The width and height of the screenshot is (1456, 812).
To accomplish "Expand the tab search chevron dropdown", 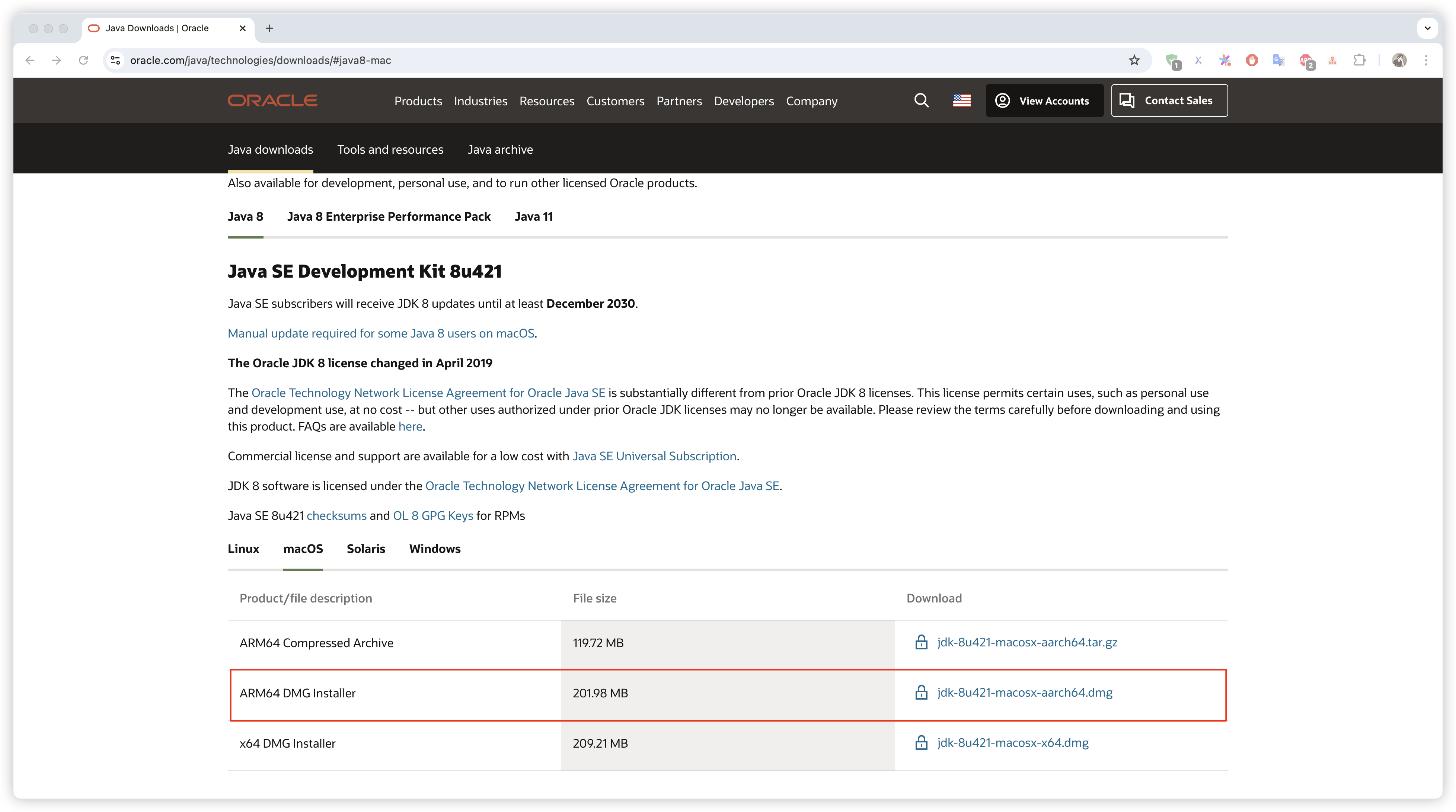I will (1427, 28).
